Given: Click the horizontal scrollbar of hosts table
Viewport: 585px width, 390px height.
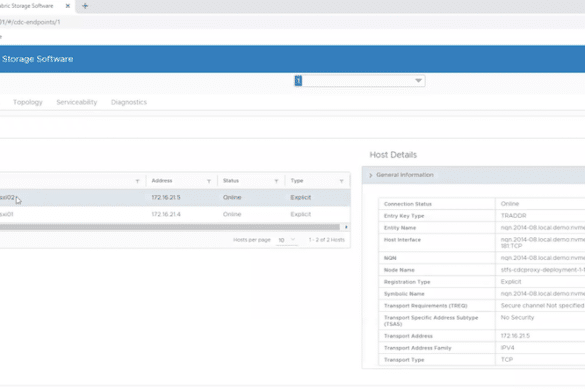Looking at the screenshot, I should point(170,227).
